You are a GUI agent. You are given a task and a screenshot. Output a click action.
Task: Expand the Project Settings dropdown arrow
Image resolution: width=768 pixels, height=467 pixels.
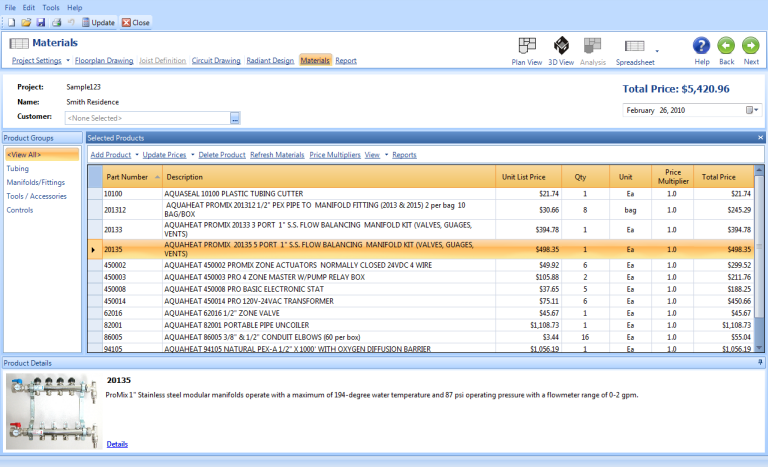pyautogui.click(x=68, y=61)
